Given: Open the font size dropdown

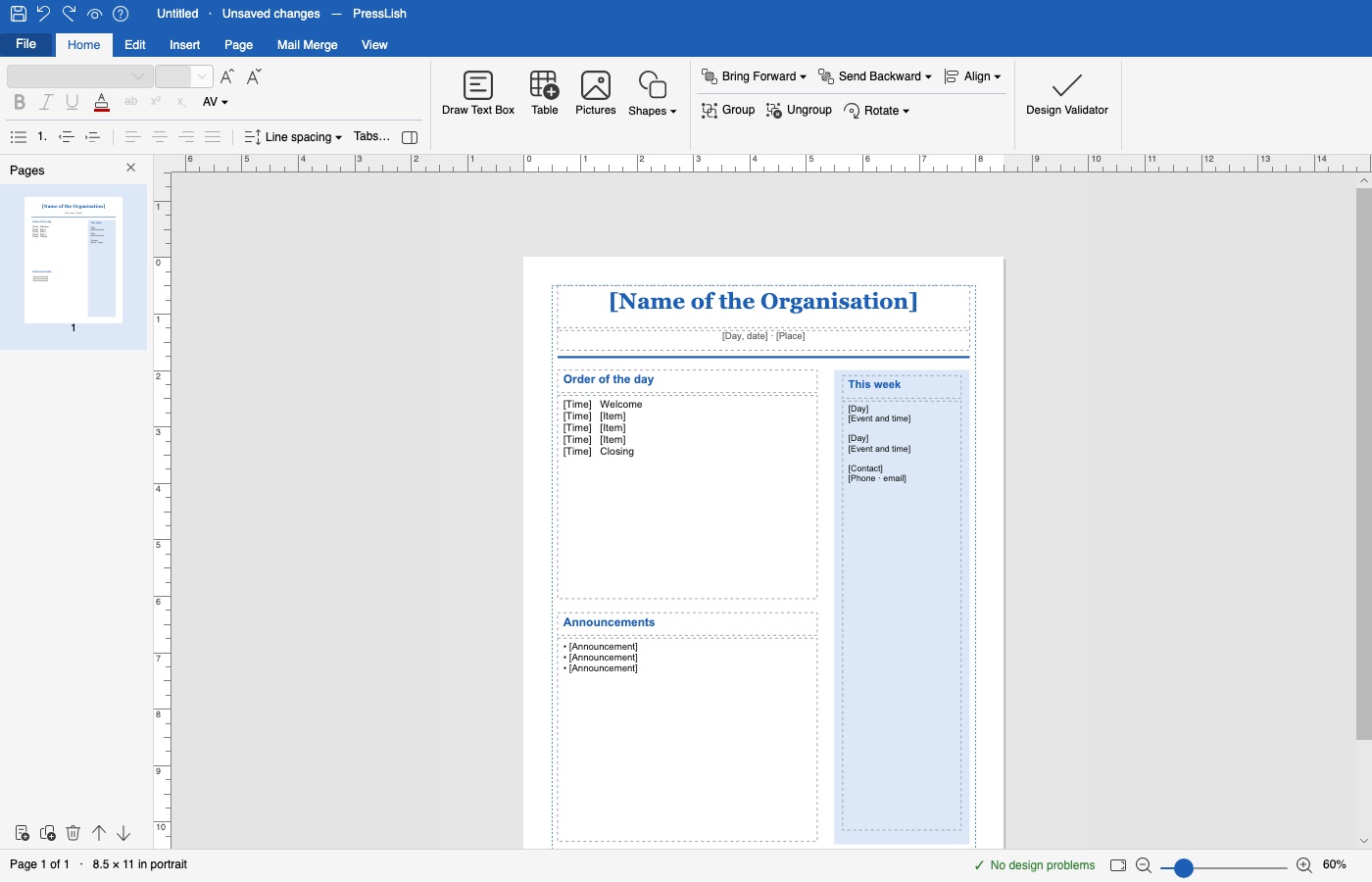Looking at the screenshot, I should coord(184,76).
